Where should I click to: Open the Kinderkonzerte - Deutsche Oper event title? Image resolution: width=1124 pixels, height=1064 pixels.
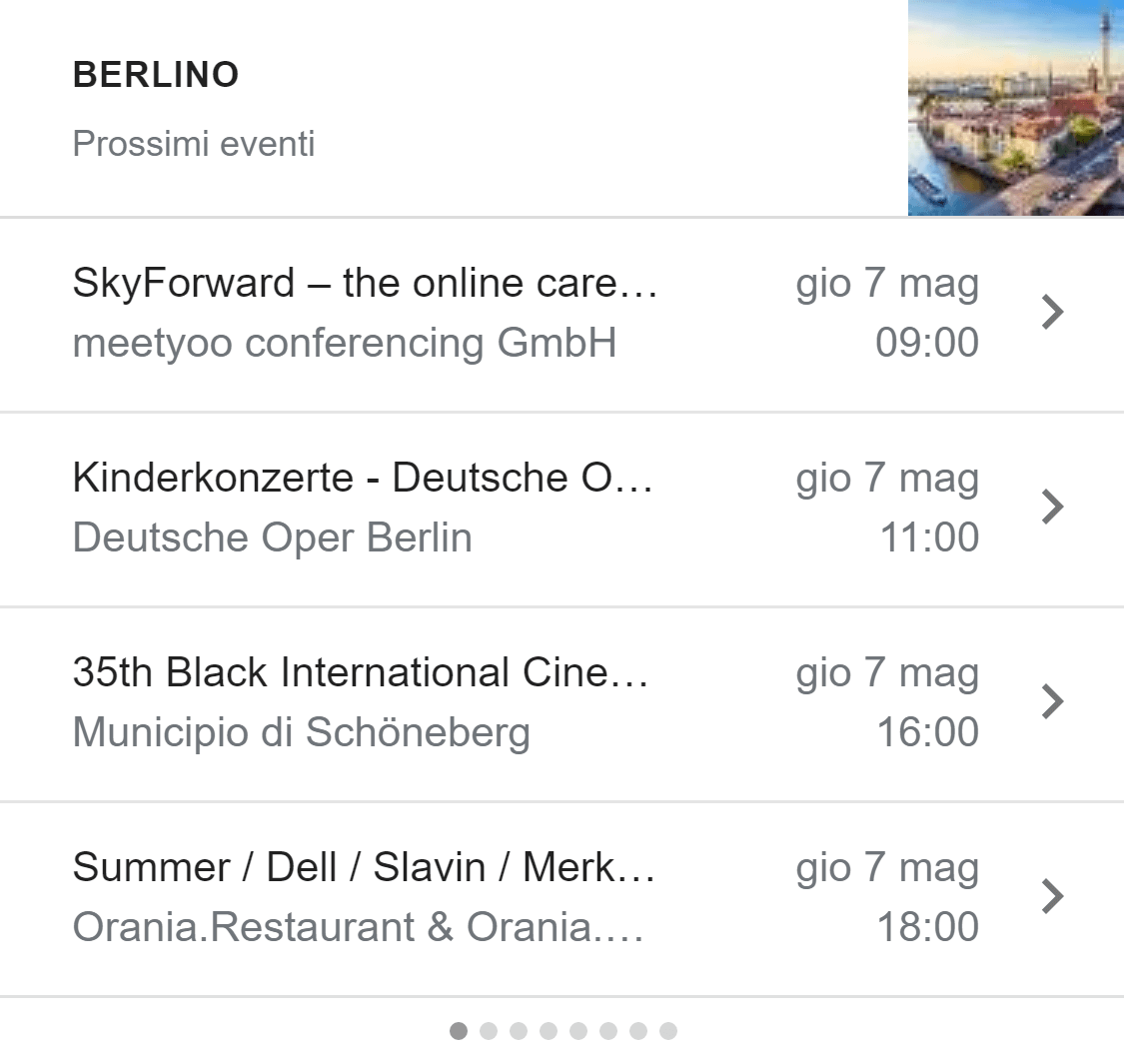point(363,478)
